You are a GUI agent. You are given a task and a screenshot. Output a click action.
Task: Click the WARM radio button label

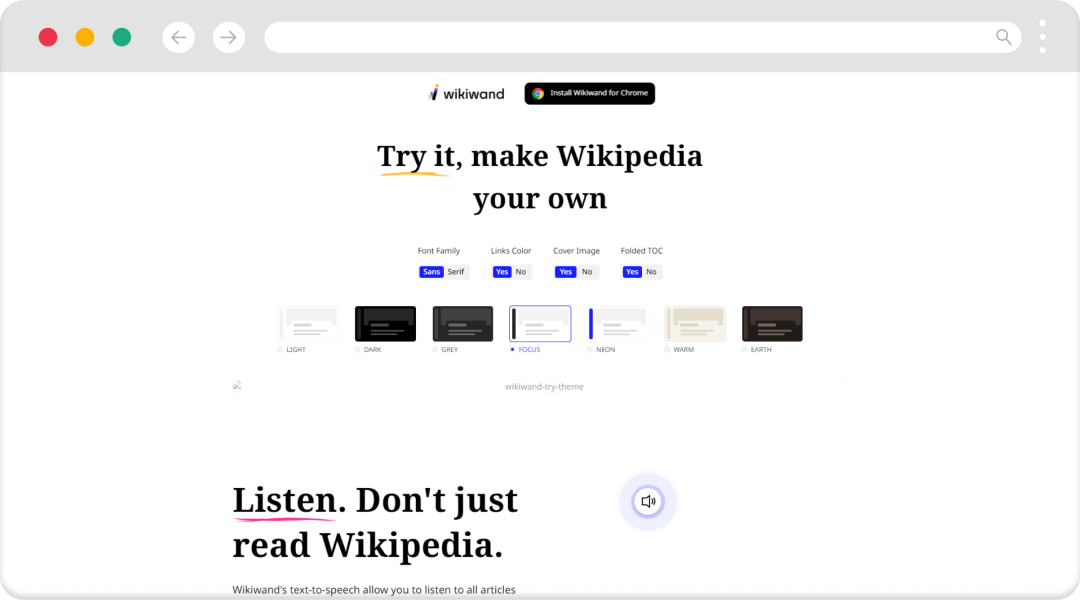coord(680,350)
